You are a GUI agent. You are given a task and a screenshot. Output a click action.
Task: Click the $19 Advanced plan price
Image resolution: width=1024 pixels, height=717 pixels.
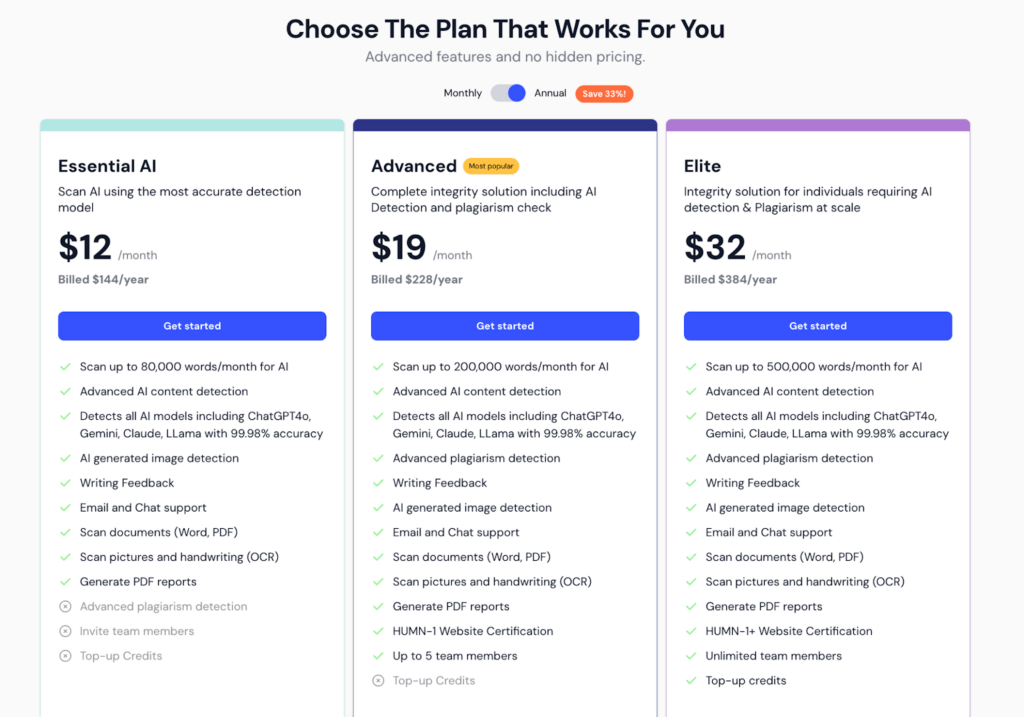pos(398,247)
